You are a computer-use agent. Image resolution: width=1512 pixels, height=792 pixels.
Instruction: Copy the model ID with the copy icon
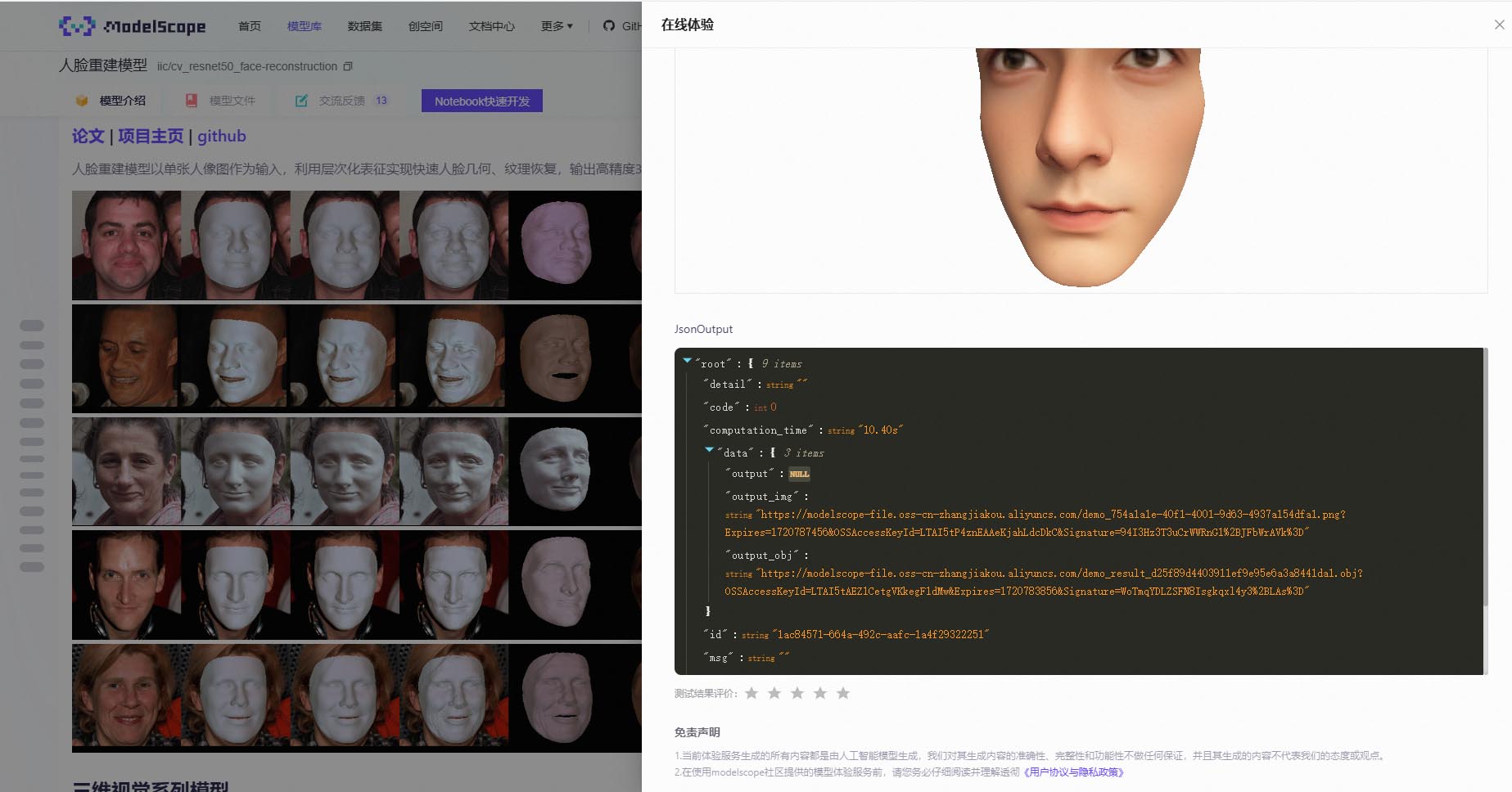(348, 66)
